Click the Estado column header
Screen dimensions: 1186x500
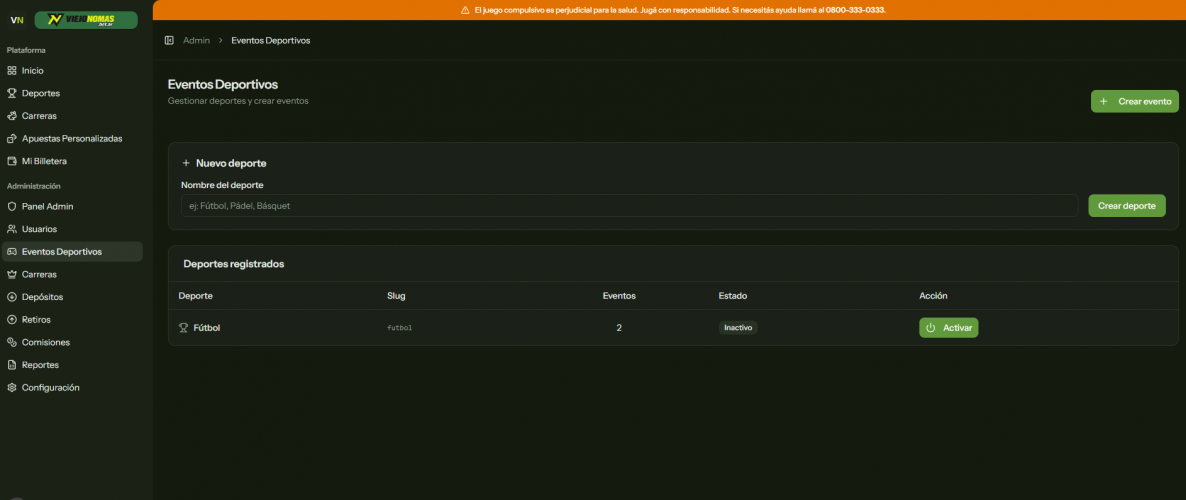[733, 295]
